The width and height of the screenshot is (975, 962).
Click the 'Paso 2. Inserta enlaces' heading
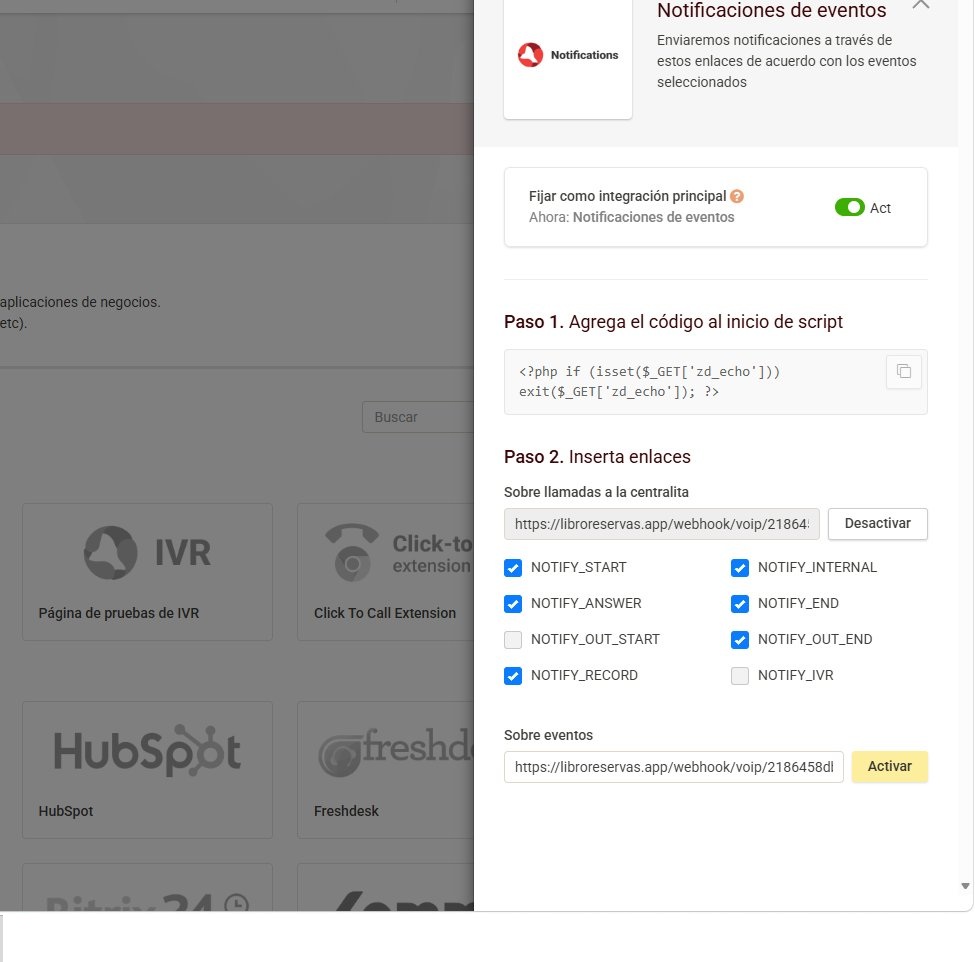[597, 456]
